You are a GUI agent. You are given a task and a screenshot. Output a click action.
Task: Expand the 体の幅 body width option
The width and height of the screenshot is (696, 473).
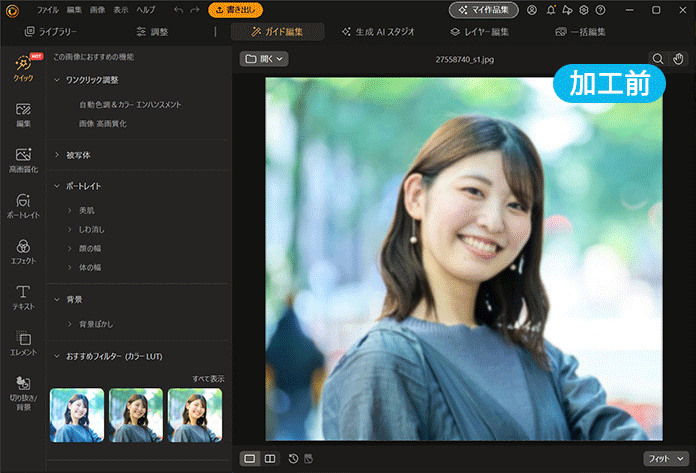tap(70, 268)
